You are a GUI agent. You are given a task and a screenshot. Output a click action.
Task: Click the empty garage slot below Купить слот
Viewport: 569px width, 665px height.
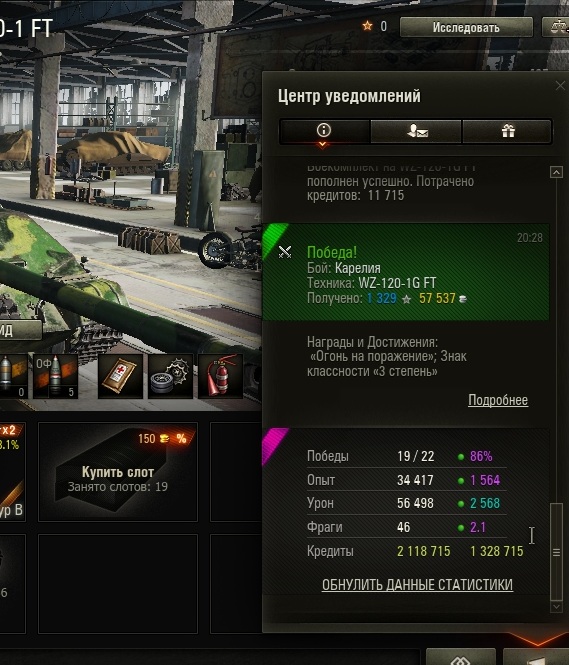[118, 584]
